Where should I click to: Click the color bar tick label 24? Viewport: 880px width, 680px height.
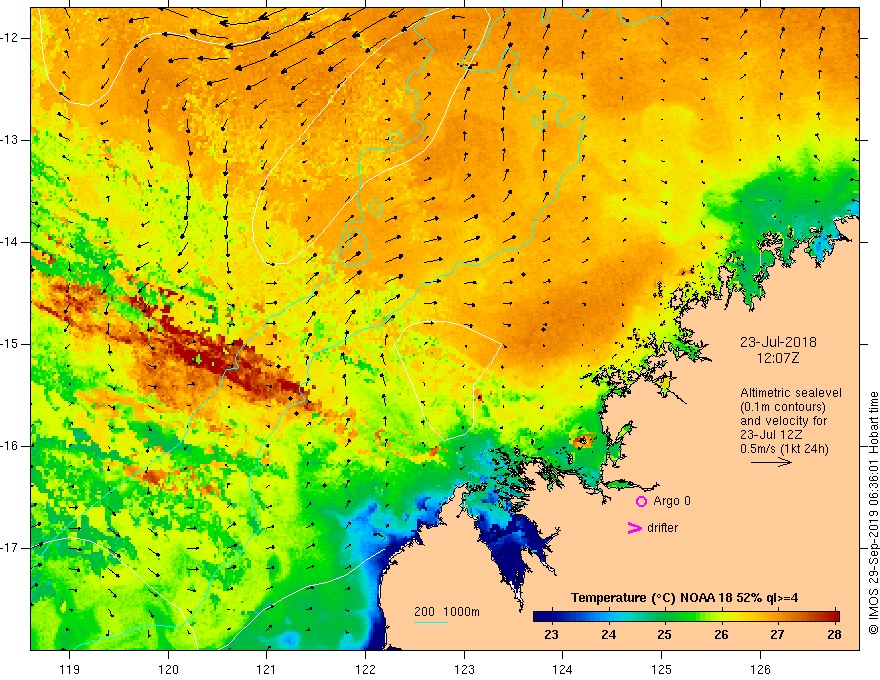click(608, 635)
